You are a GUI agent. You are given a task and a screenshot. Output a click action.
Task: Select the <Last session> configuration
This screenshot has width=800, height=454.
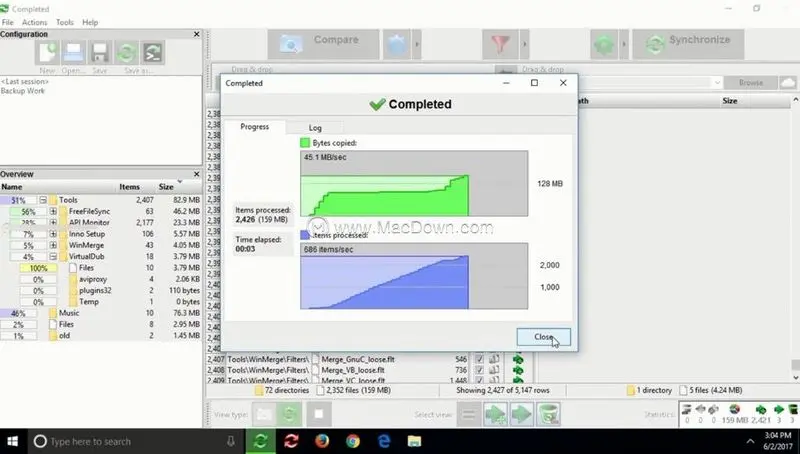pyautogui.click(x=25, y=82)
